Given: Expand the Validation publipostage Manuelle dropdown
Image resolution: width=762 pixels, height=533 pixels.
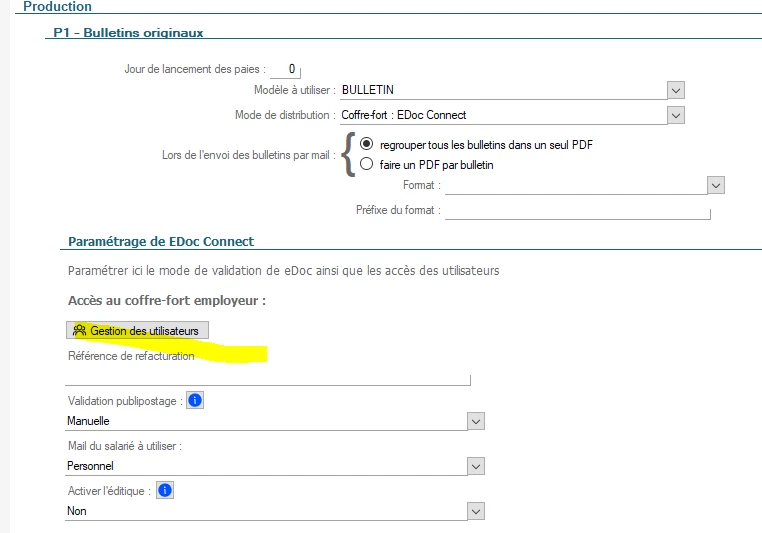Looking at the screenshot, I should (476, 421).
